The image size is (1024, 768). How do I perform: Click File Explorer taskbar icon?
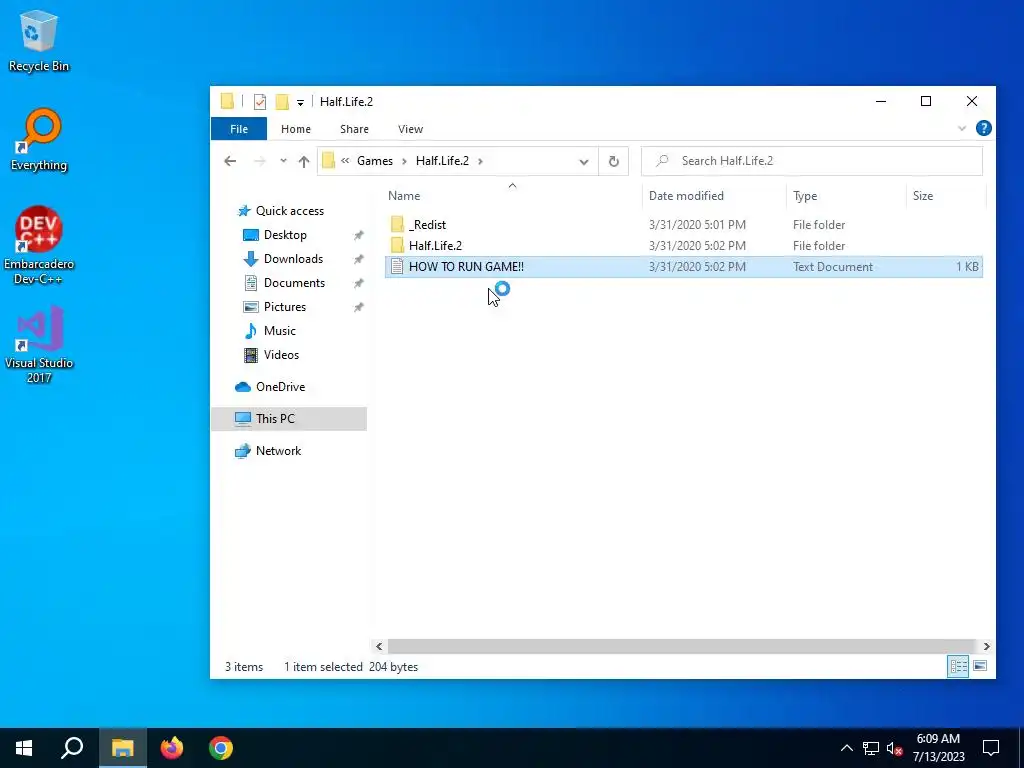click(x=122, y=748)
